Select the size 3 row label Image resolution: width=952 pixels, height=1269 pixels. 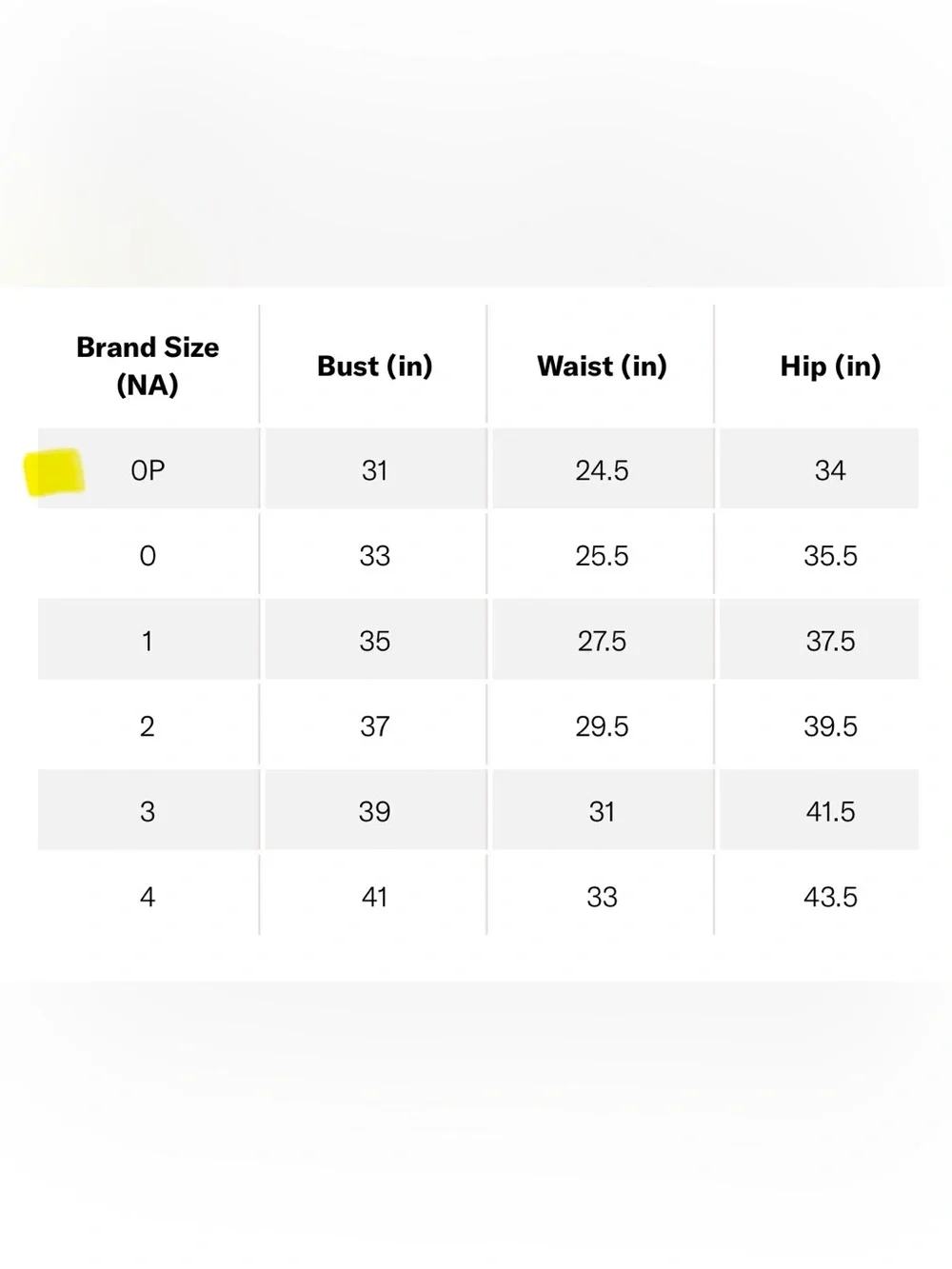pos(148,811)
